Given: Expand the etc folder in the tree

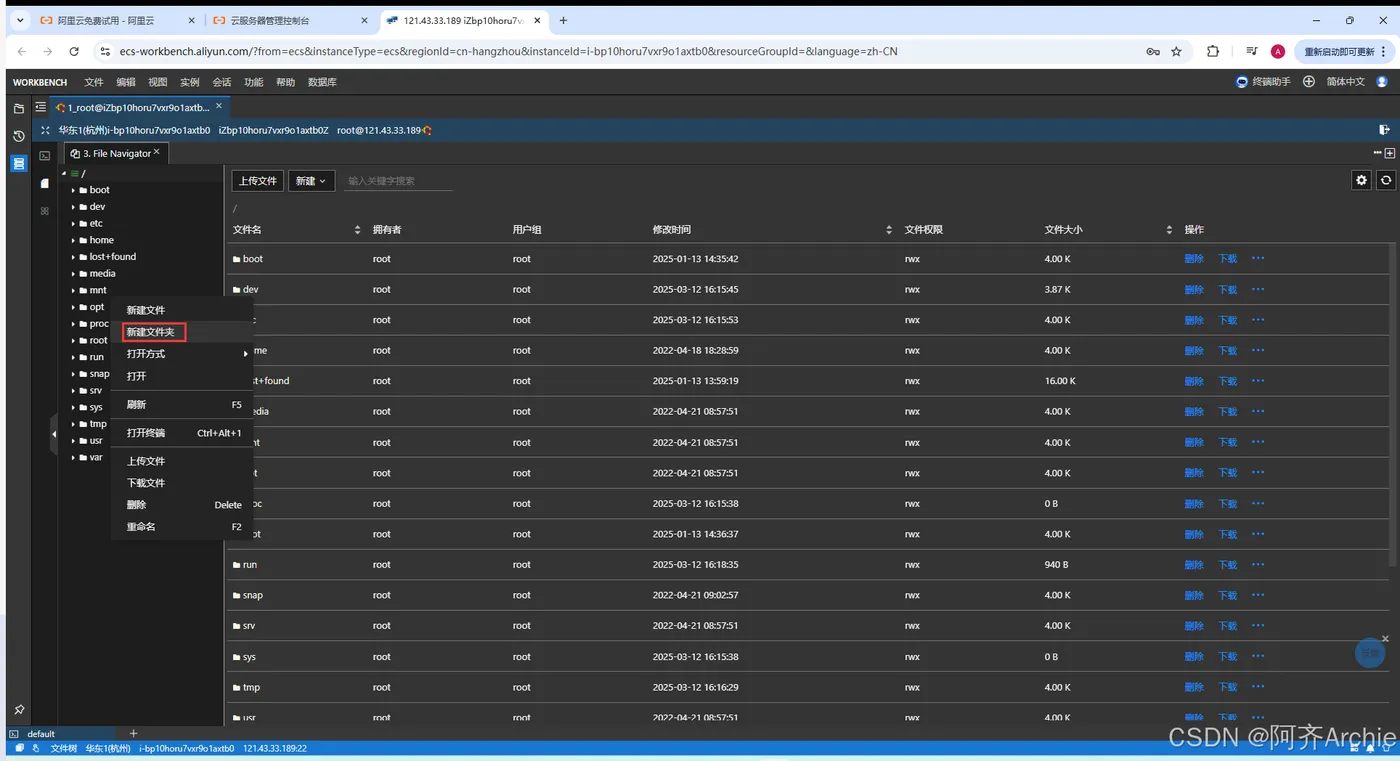Looking at the screenshot, I should click(x=73, y=223).
